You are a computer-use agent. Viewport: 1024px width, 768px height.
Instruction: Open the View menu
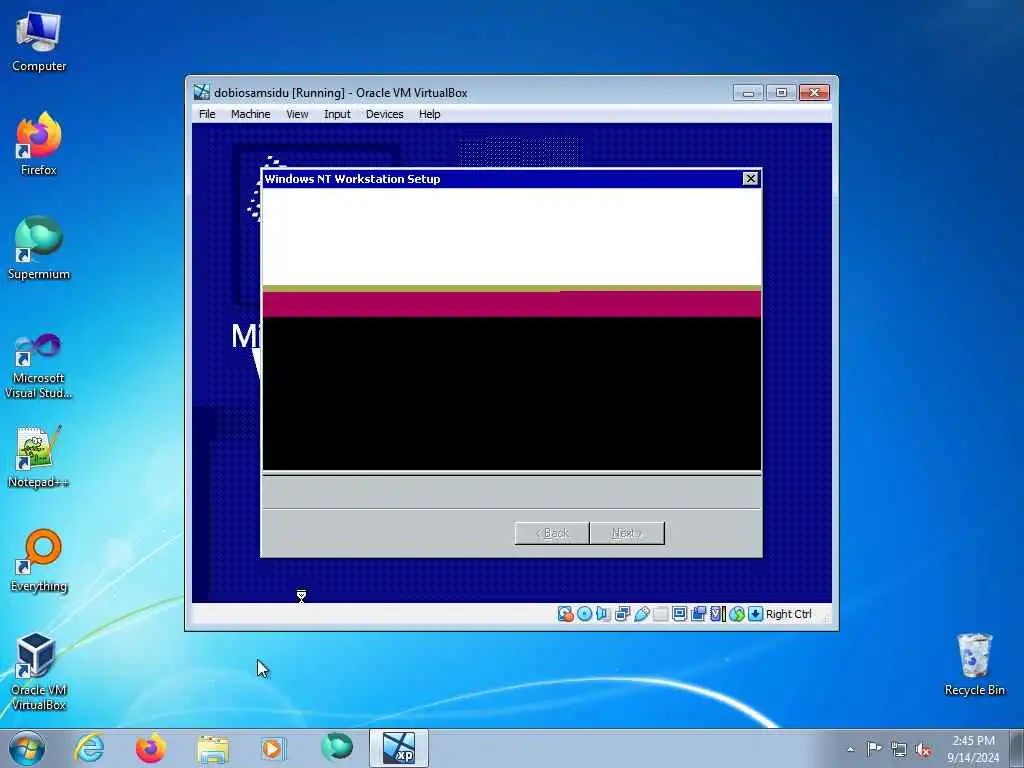(x=296, y=114)
